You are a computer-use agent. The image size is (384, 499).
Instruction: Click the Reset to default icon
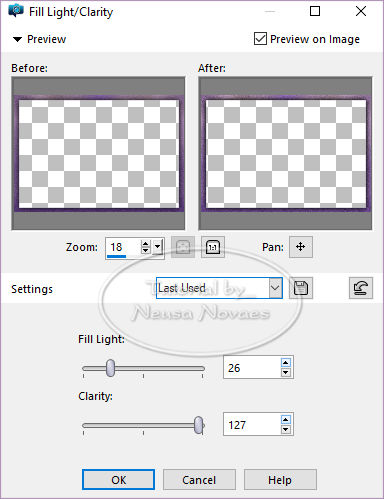click(361, 288)
